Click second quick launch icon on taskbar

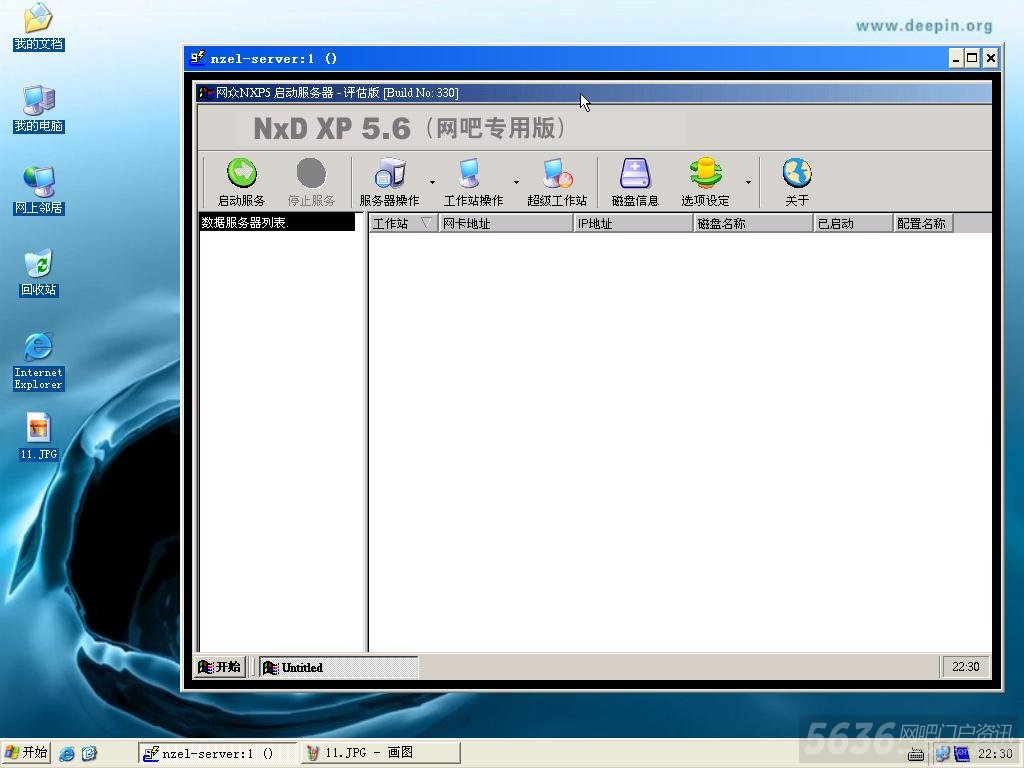89,754
